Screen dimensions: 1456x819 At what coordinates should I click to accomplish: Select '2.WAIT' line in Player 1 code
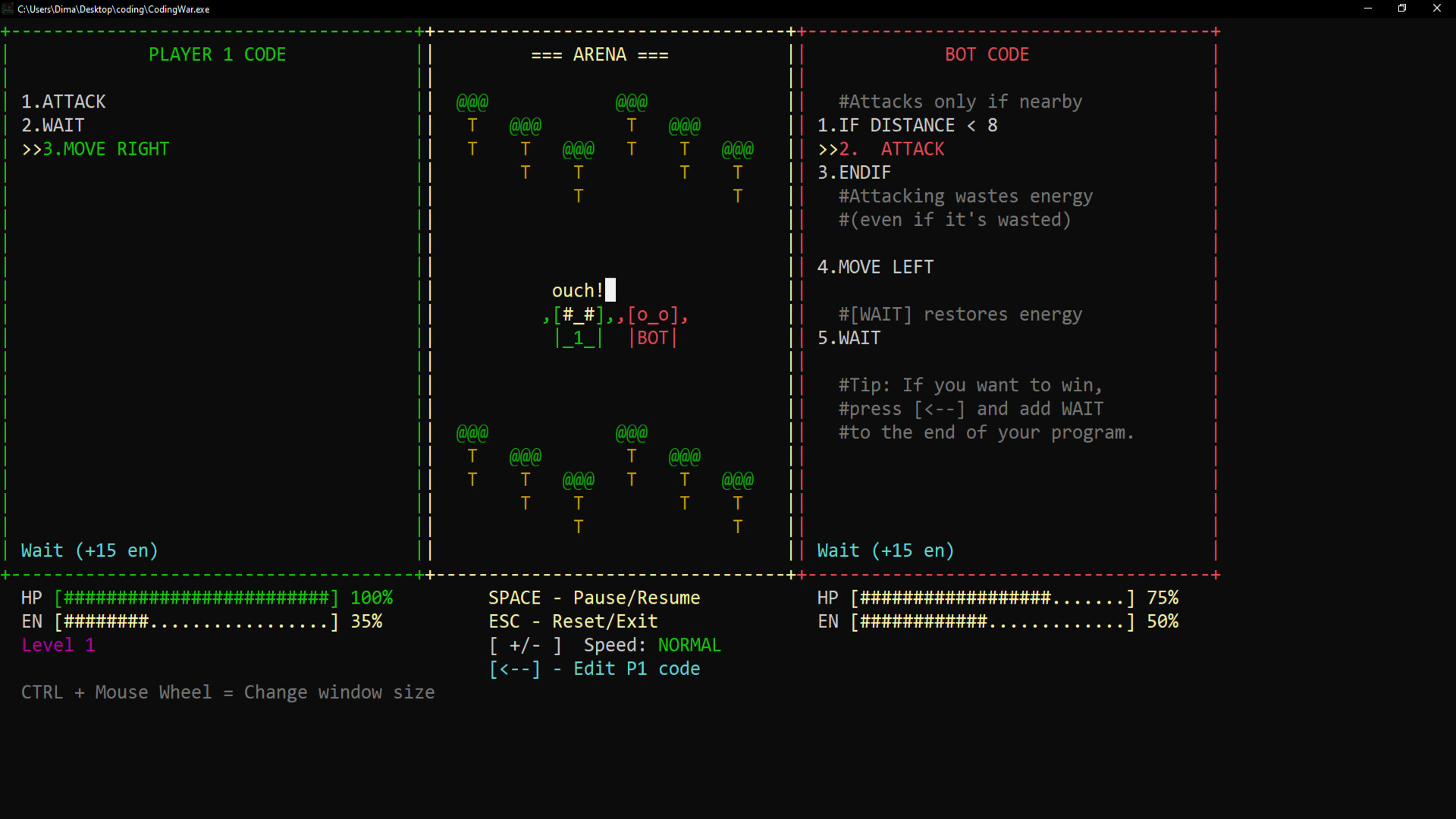(52, 125)
